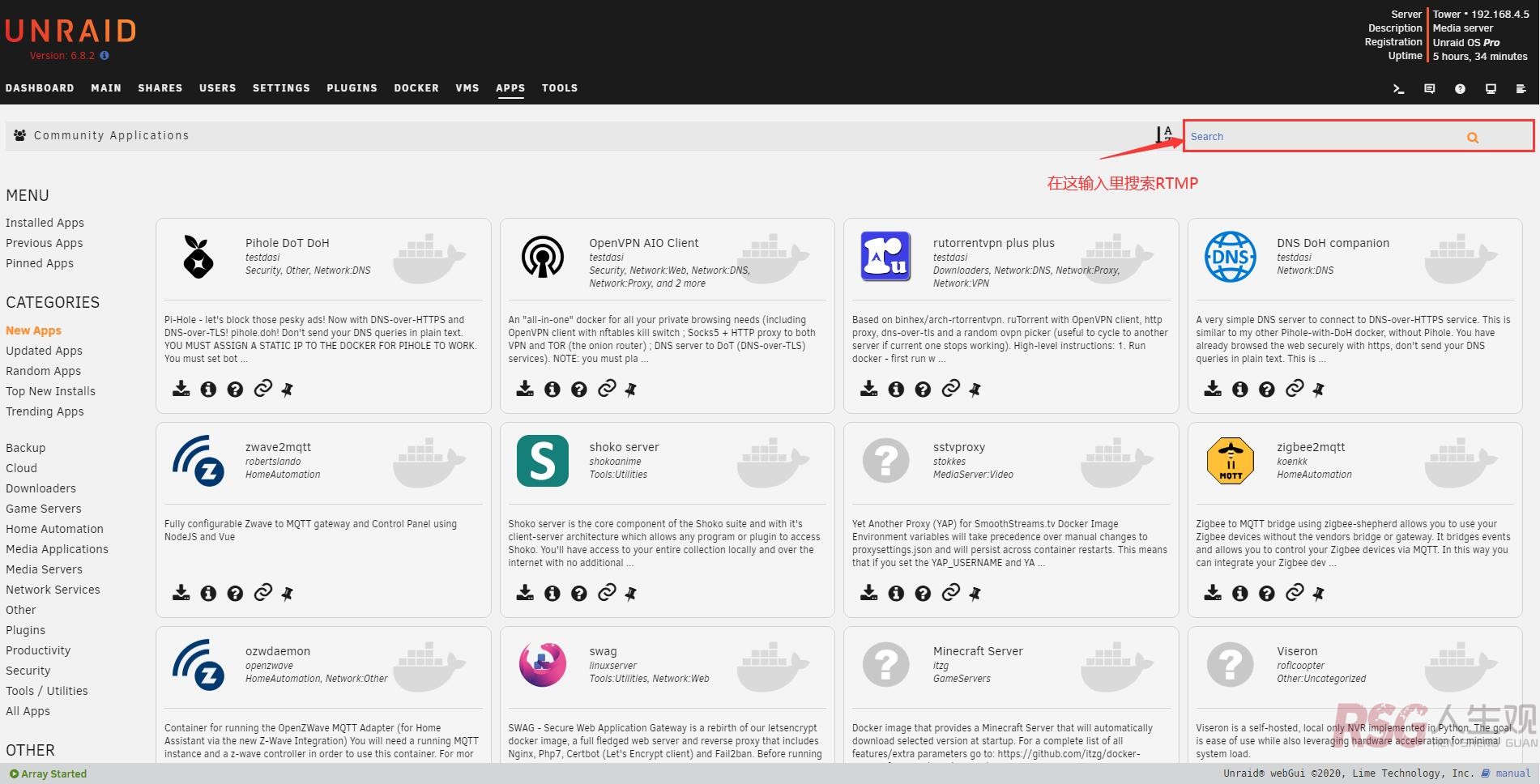Viewport: 1540px width, 784px height.
Task: Open Previous Apps in menu
Action: tap(45, 243)
